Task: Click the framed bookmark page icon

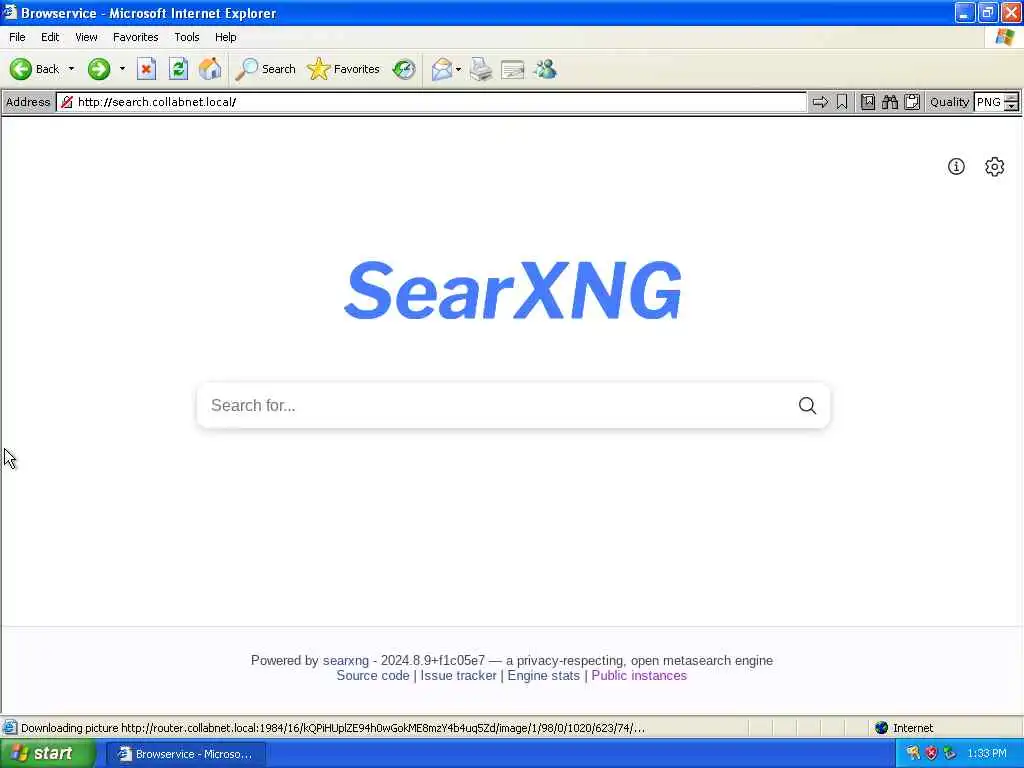Action: 867,102
